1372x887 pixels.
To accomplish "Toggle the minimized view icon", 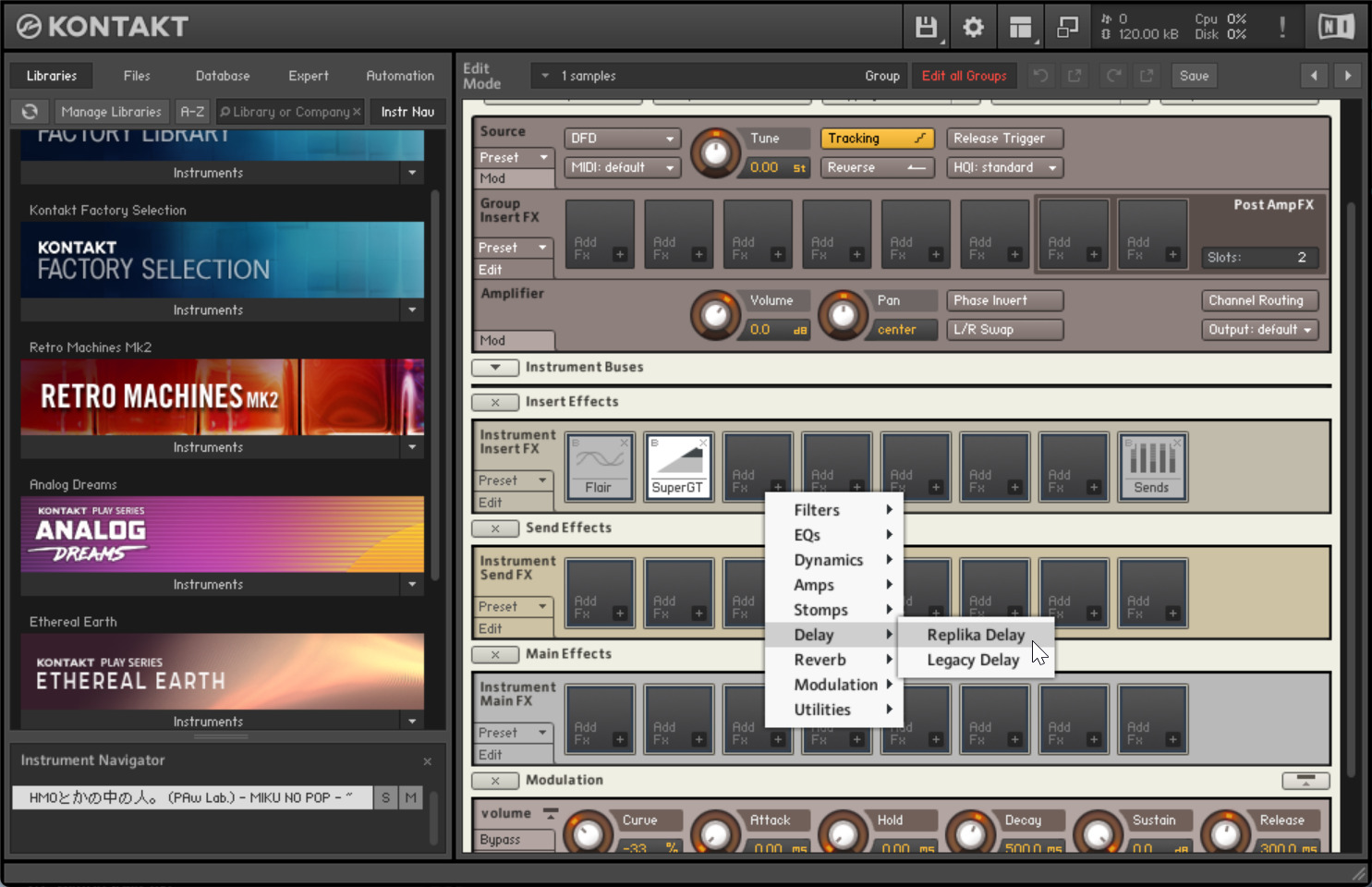I will click(x=1067, y=28).
